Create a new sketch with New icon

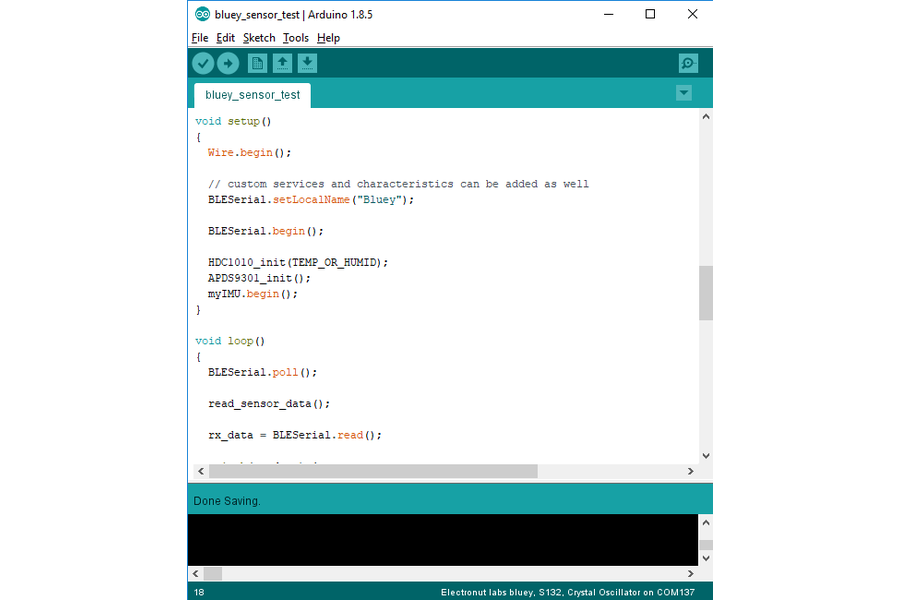257,63
